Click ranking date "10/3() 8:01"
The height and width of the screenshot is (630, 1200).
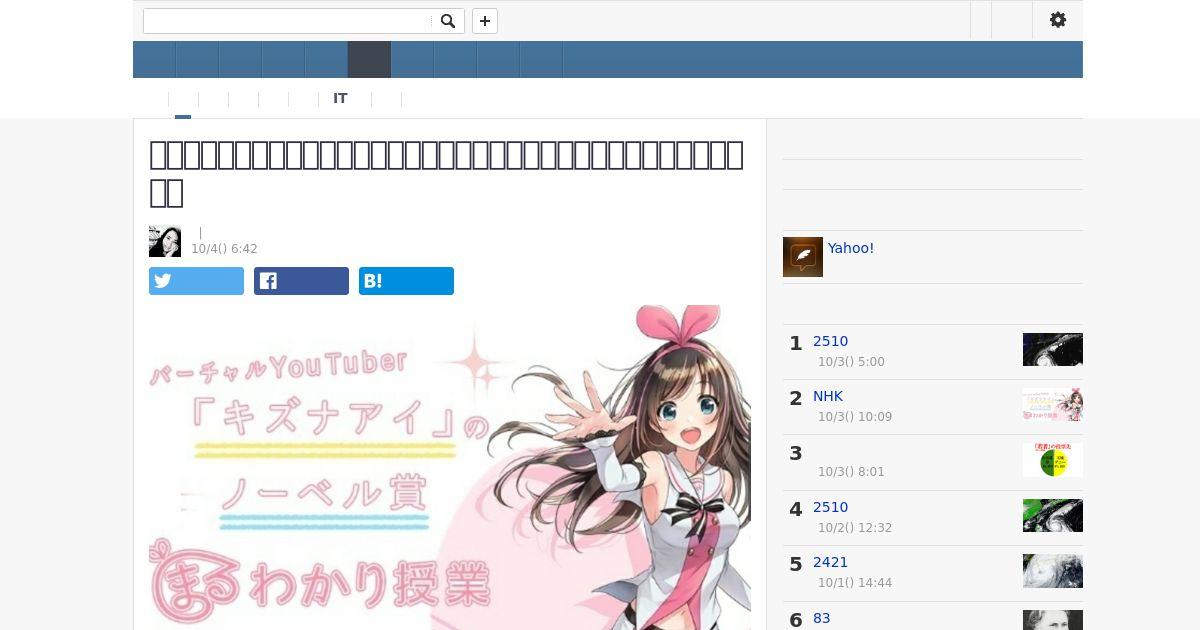click(x=851, y=472)
